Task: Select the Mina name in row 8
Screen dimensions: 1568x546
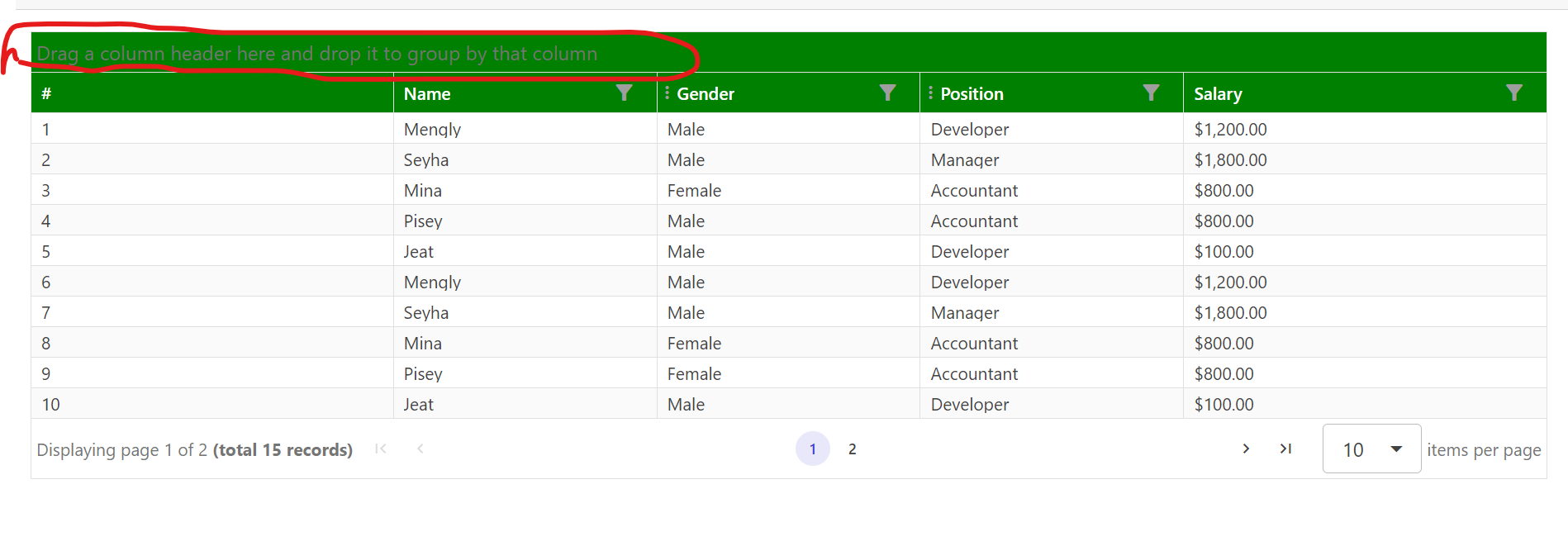Action: (x=423, y=344)
